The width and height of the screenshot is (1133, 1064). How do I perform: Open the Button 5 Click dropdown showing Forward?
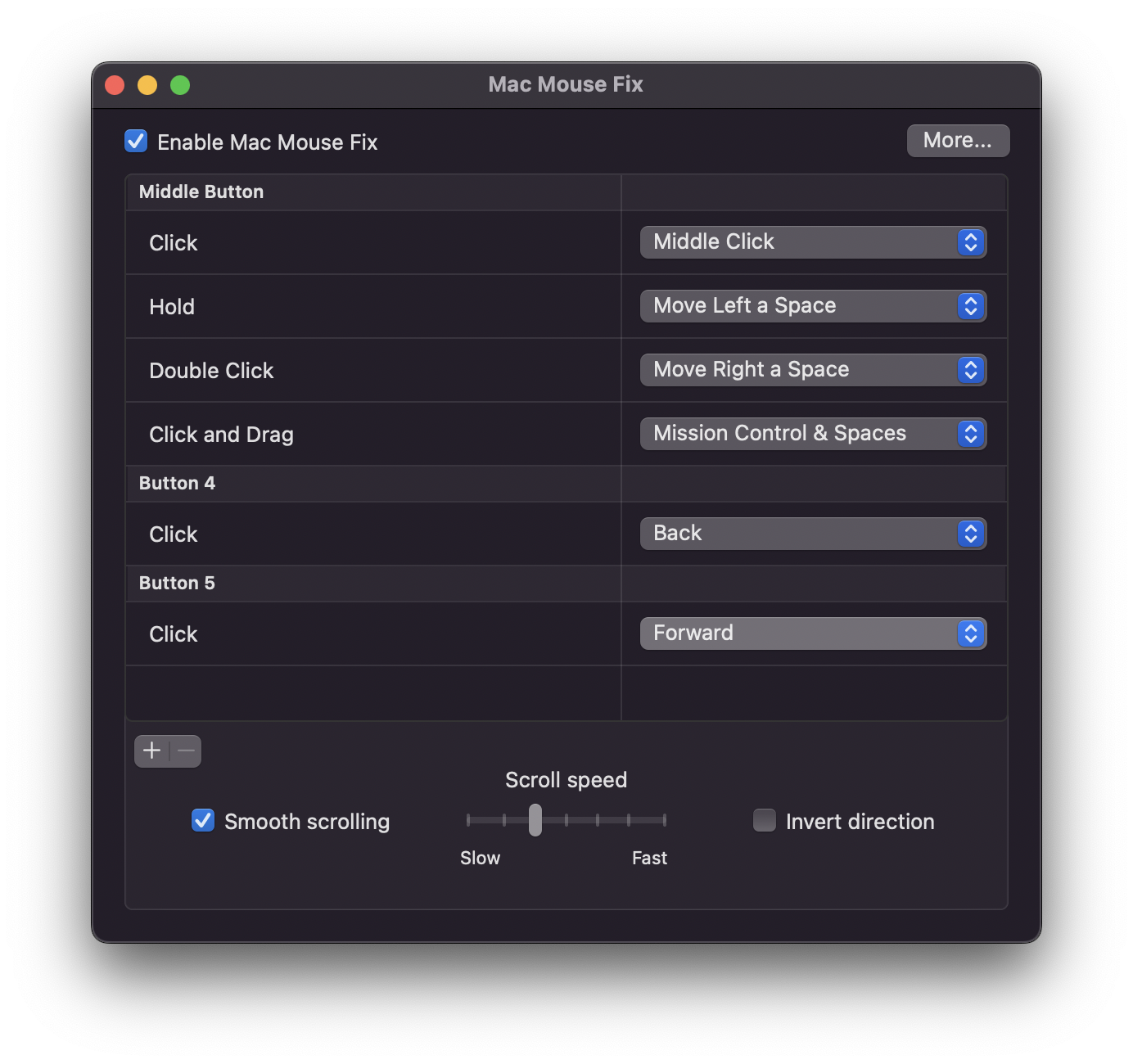pos(812,633)
